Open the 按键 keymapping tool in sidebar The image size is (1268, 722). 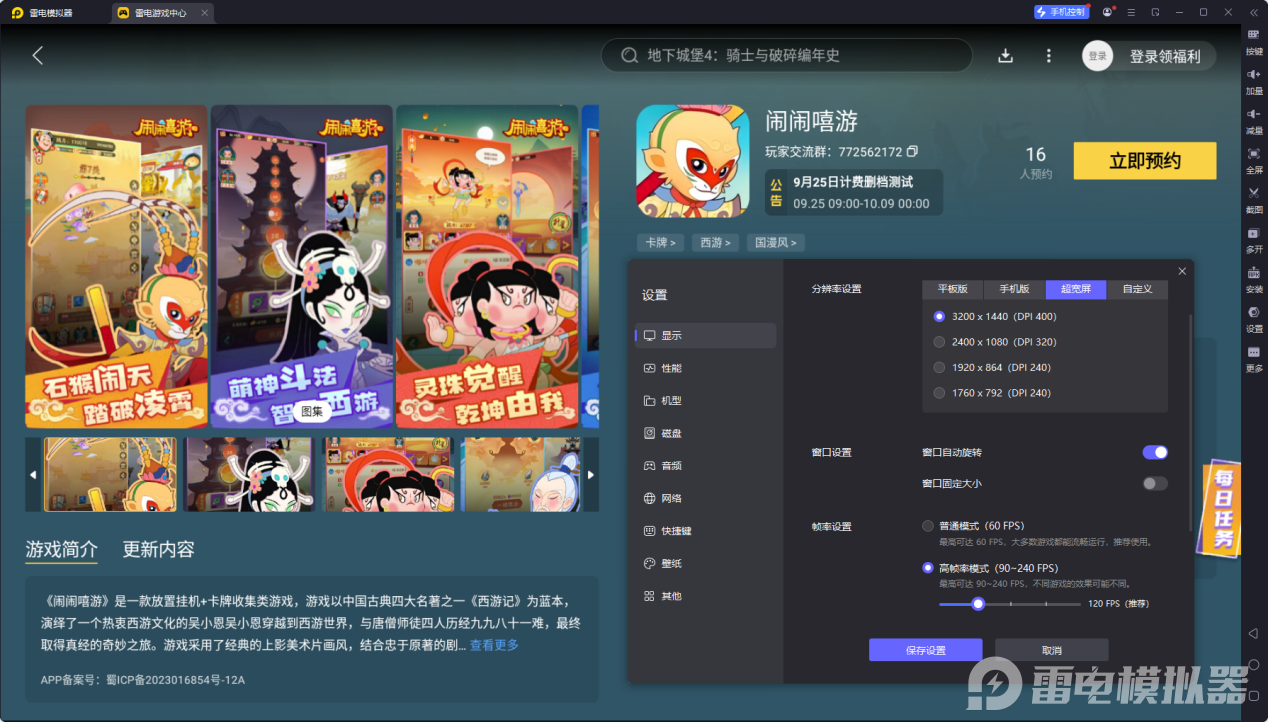coord(1254,40)
